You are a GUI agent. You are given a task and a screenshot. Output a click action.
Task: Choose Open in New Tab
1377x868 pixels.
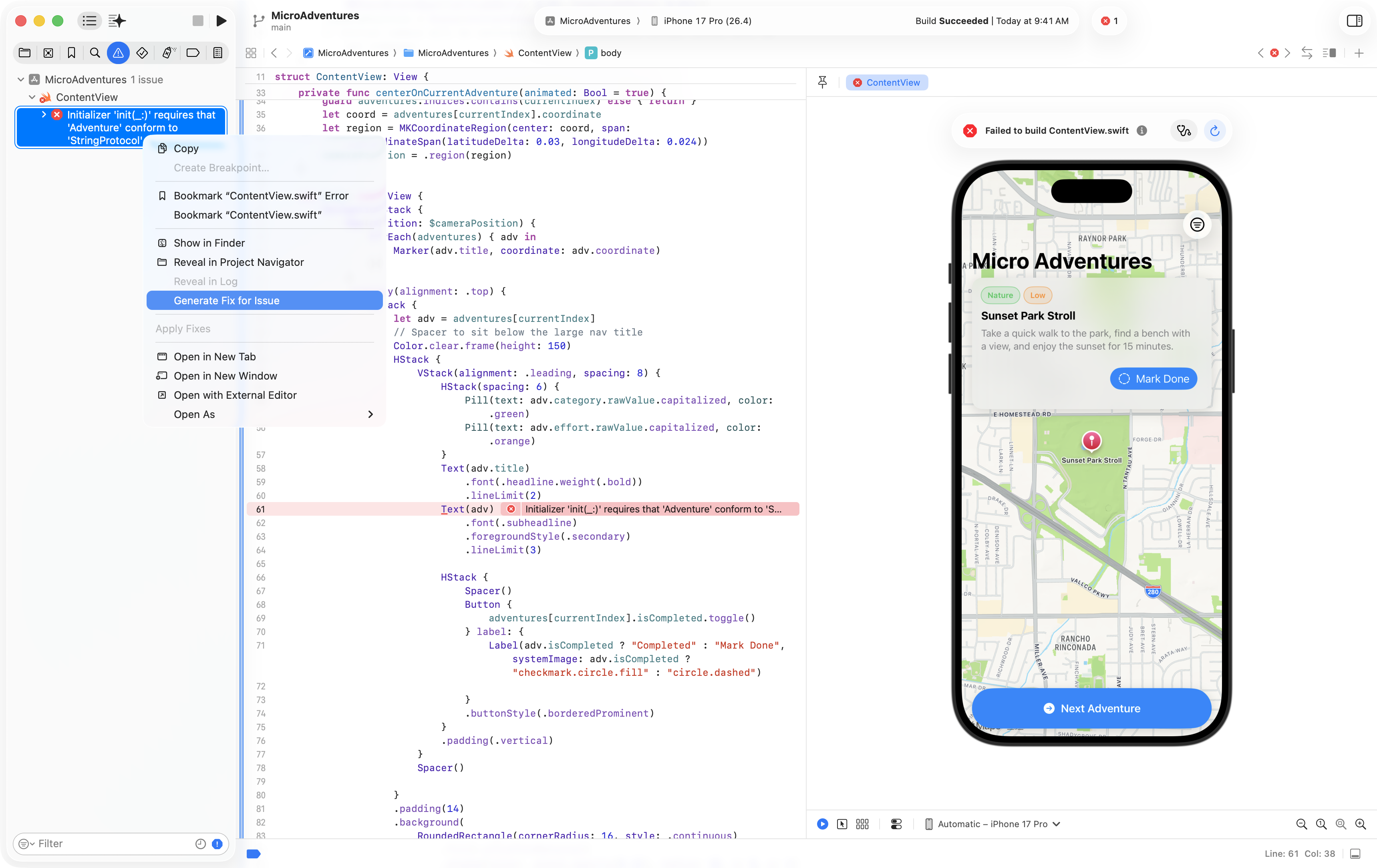(265, 356)
